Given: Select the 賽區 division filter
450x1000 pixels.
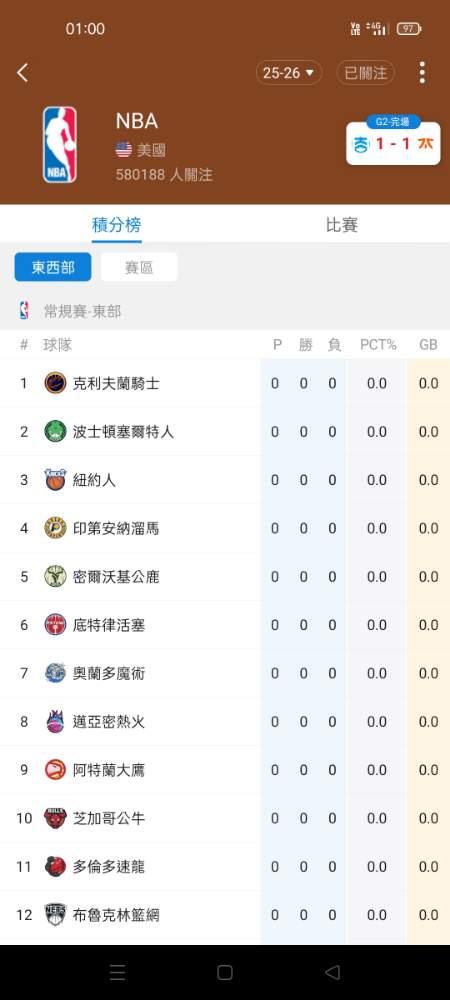Looking at the screenshot, I should click(x=139, y=267).
